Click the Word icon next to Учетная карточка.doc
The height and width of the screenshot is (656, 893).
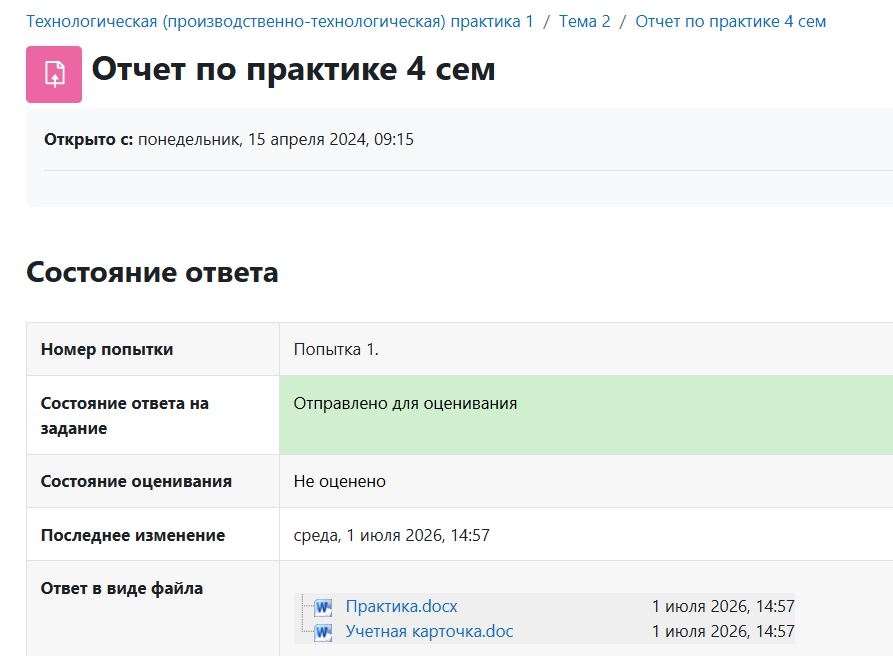pos(323,632)
